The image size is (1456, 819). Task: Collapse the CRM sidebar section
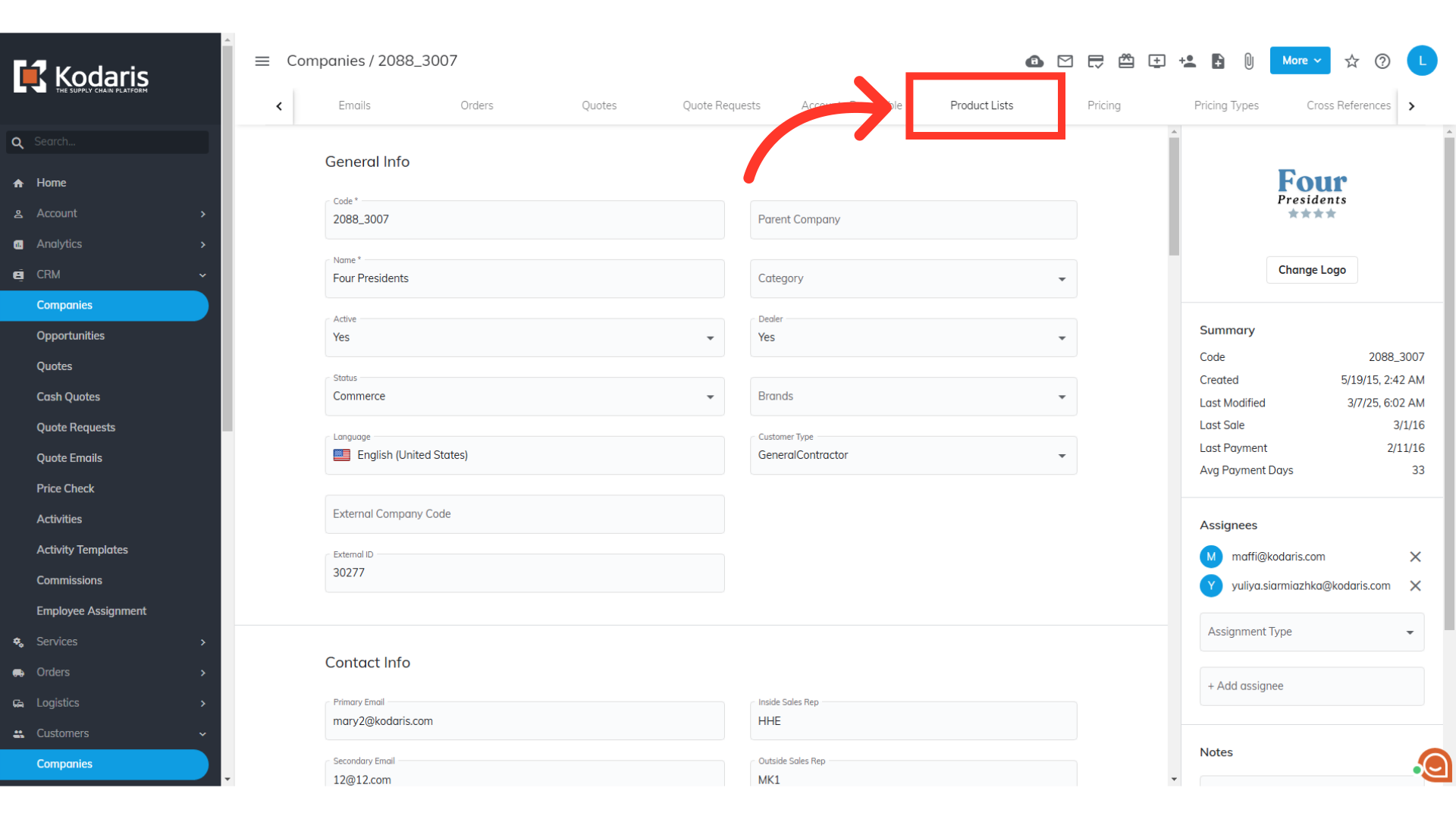202,275
